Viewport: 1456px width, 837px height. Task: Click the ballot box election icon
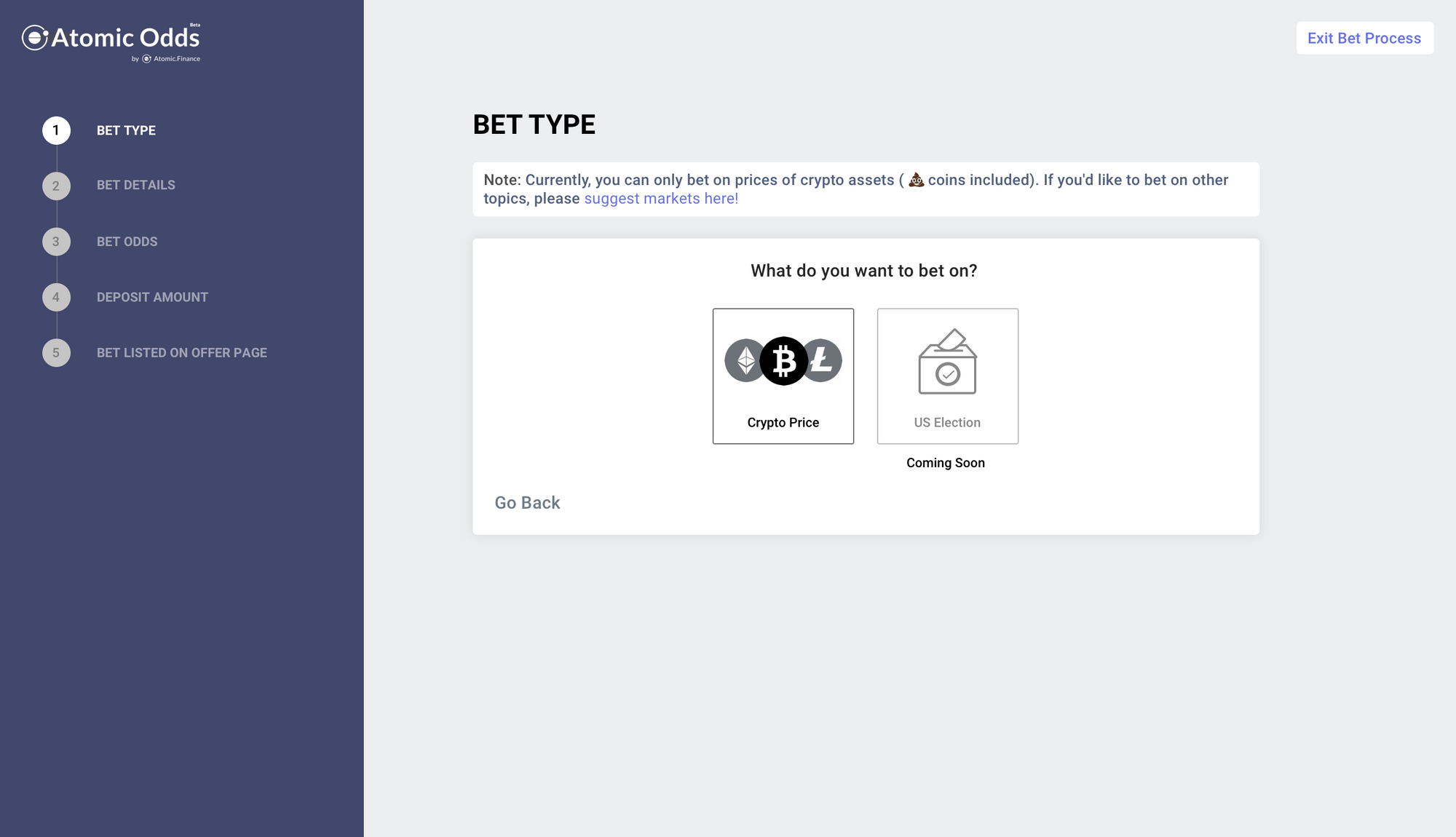pyautogui.click(x=947, y=362)
